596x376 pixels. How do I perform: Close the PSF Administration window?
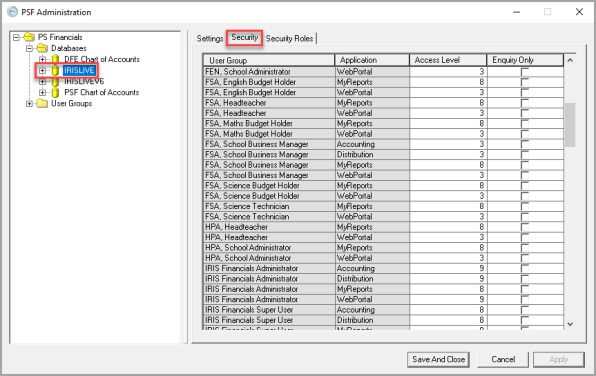coord(579,12)
